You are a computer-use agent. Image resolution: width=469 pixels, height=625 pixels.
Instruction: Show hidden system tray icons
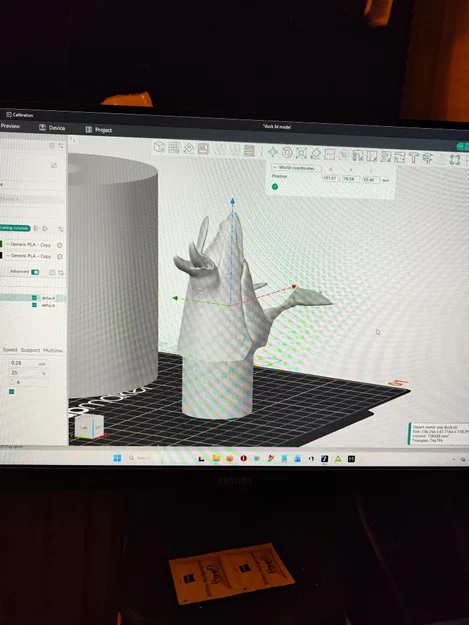pyautogui.click(x=453, y=460)
